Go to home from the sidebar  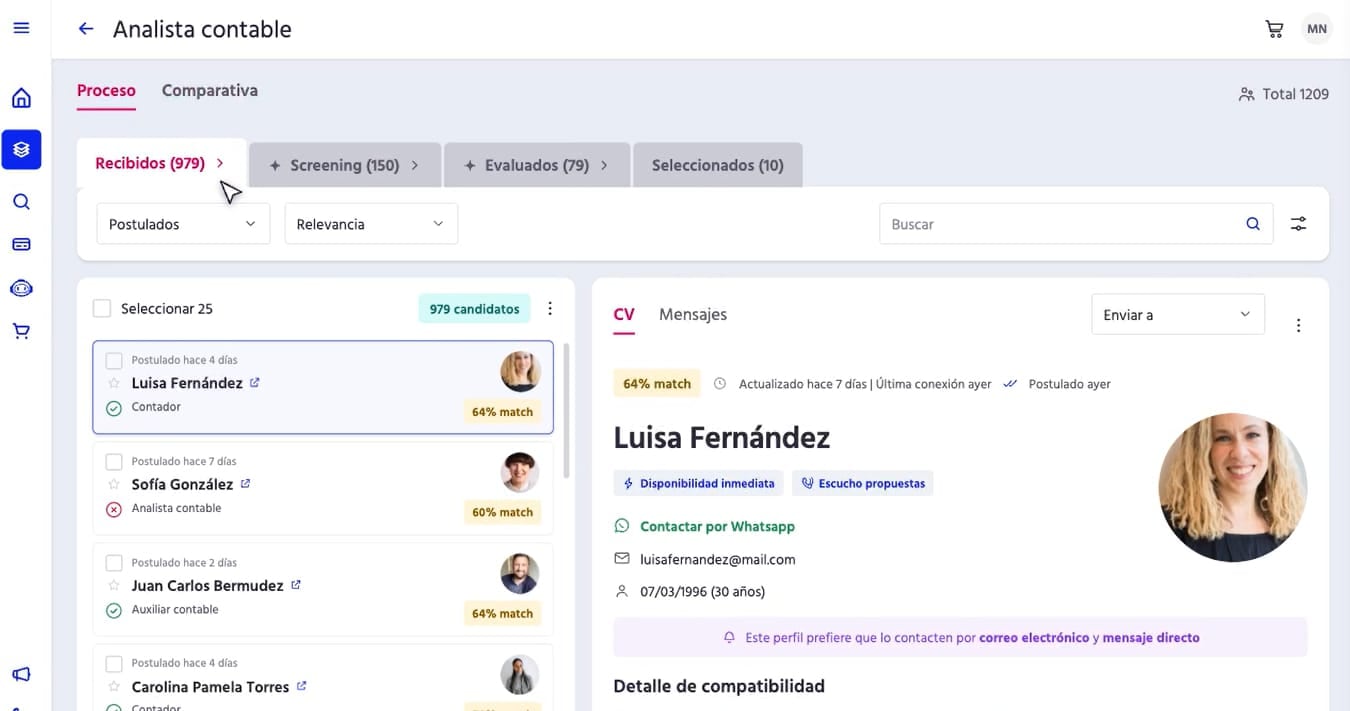21,98
